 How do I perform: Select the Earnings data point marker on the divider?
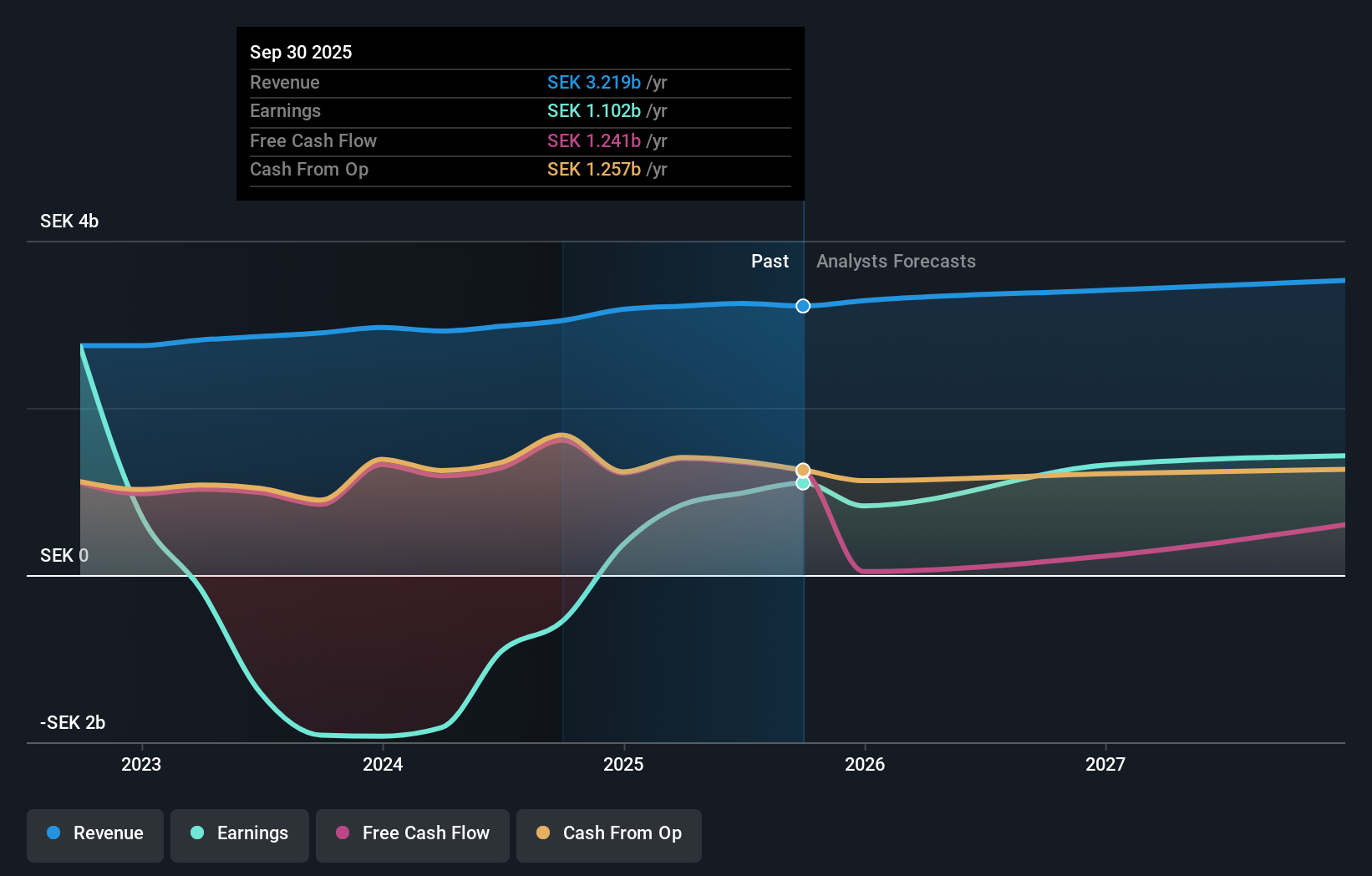tap(803, 483)
